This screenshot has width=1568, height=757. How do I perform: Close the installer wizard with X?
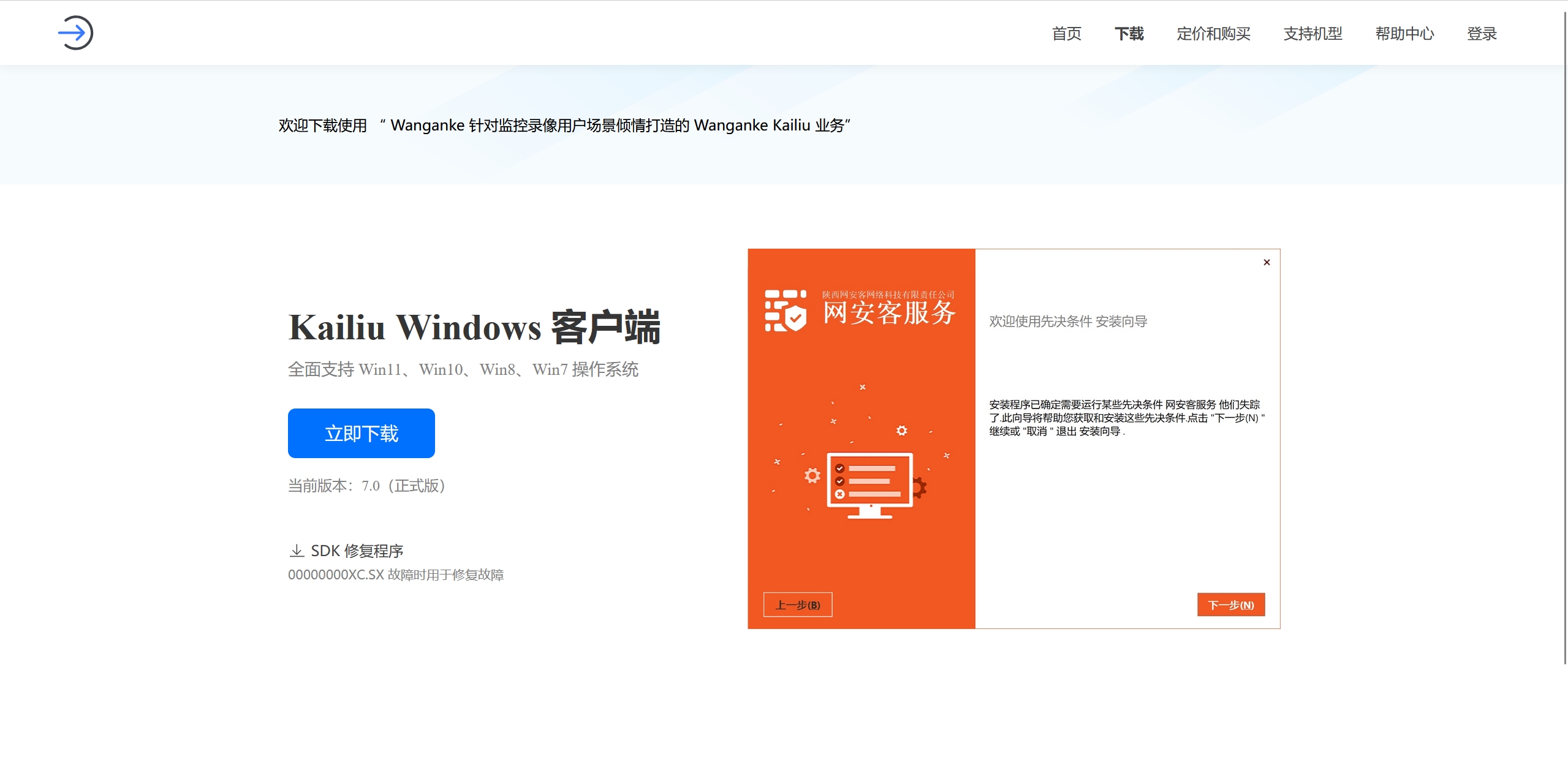1267,262
